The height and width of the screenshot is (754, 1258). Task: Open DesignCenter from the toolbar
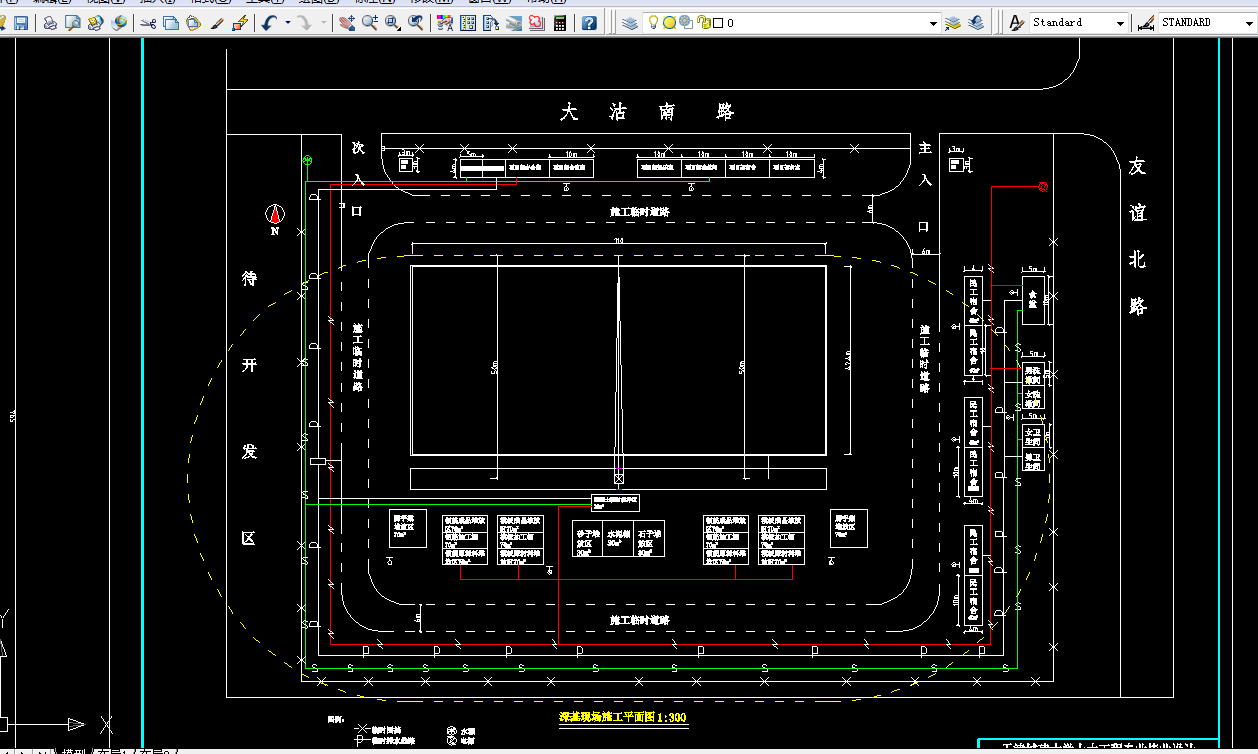coord(467,23)
